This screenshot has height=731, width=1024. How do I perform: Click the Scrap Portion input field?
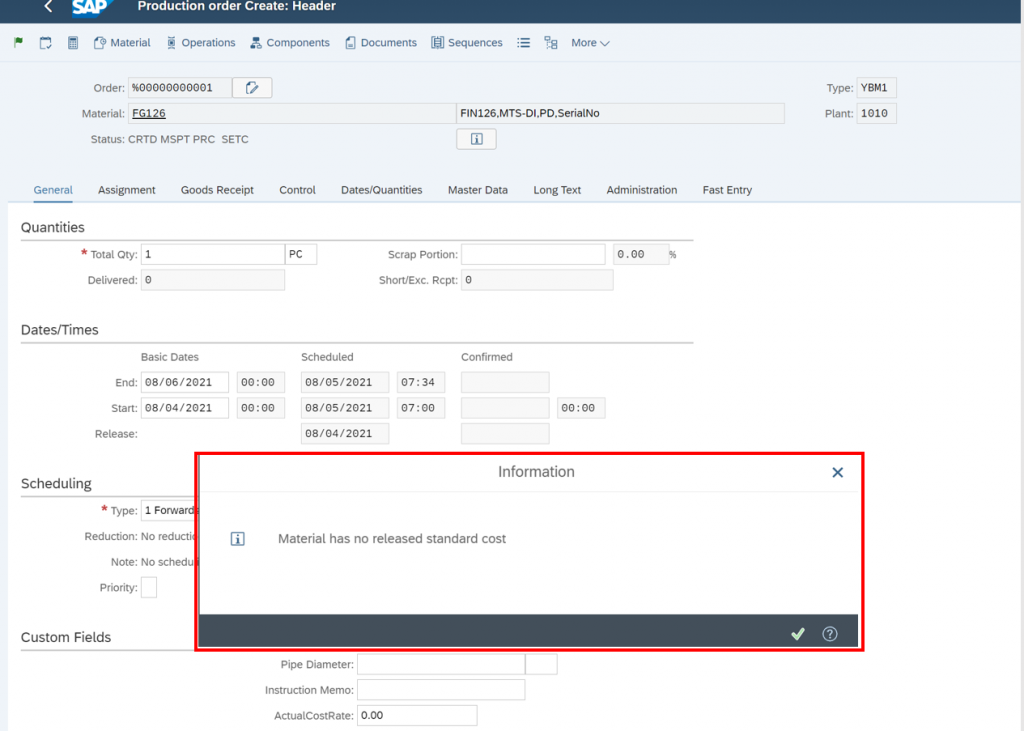[534, 254]
